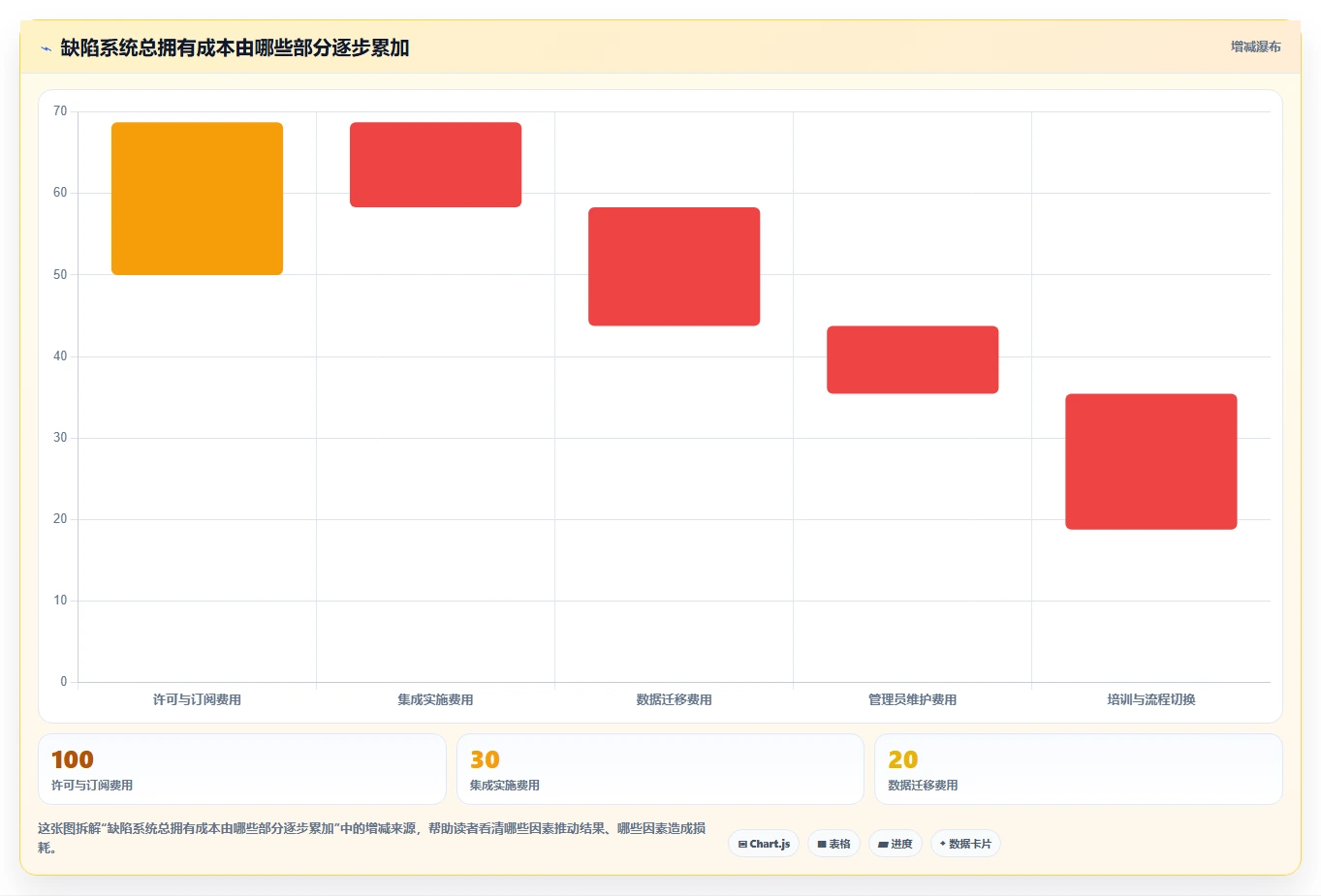
Task: Click the x-axis label 管理员维护费用
Action: (912, 699)
